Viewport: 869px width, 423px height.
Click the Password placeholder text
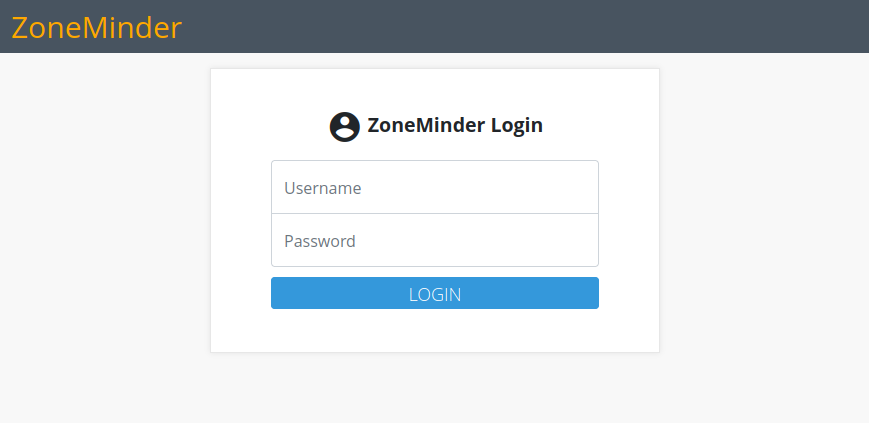tap(320, 241)
